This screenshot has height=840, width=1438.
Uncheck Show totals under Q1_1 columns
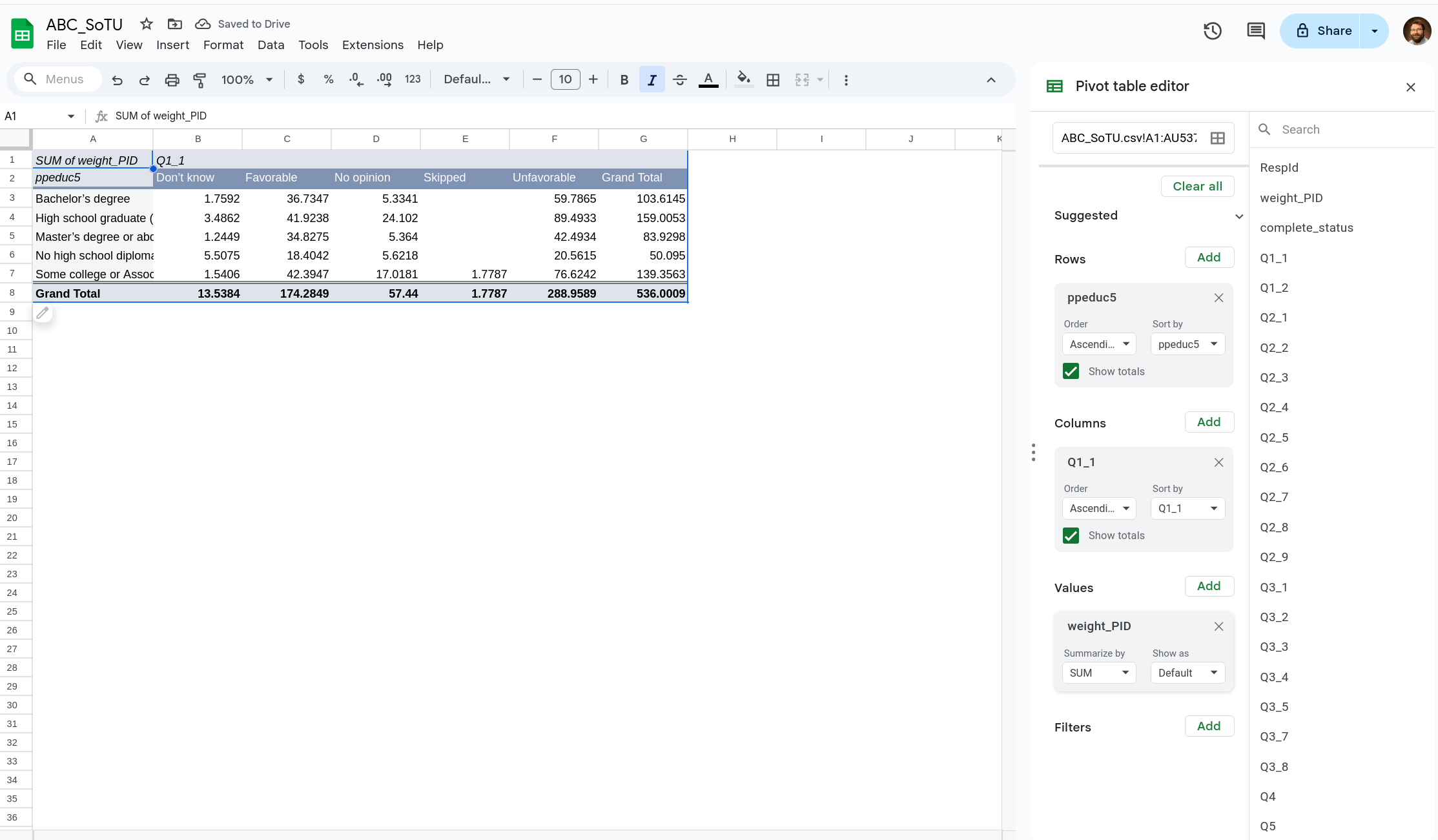click(x=1071, y=535)
